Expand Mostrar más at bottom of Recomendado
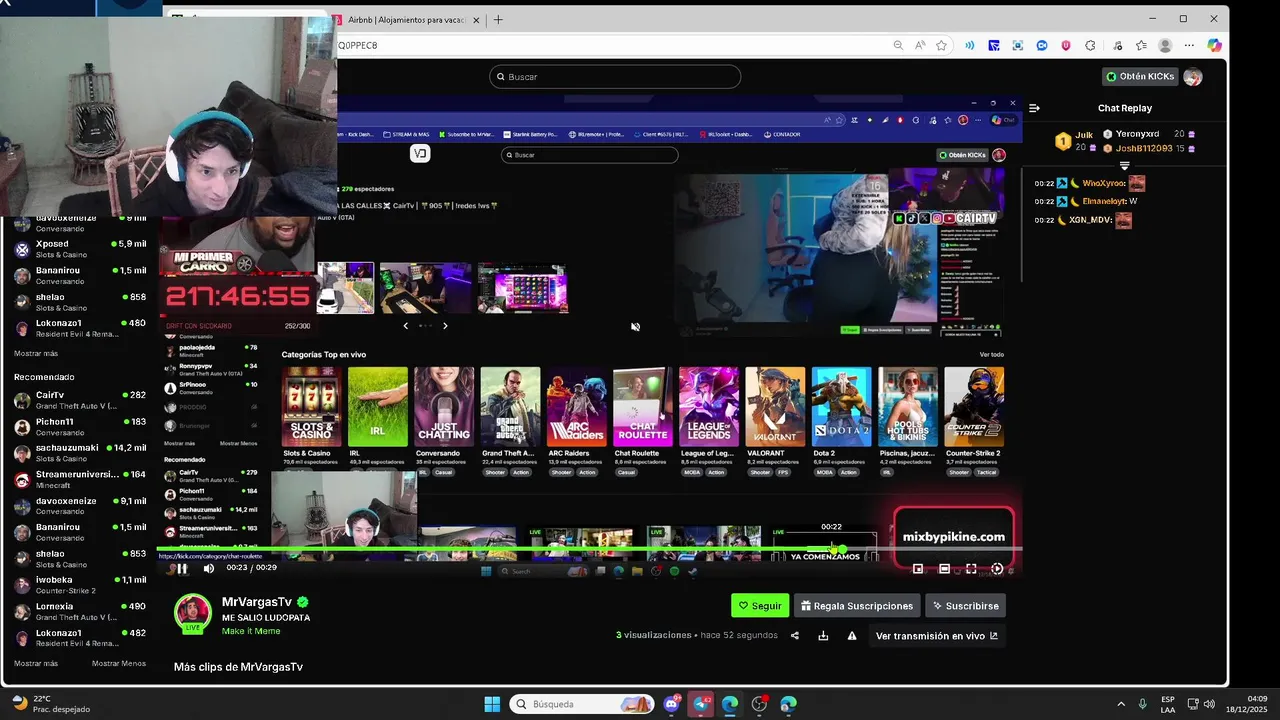 click(36, 663)
